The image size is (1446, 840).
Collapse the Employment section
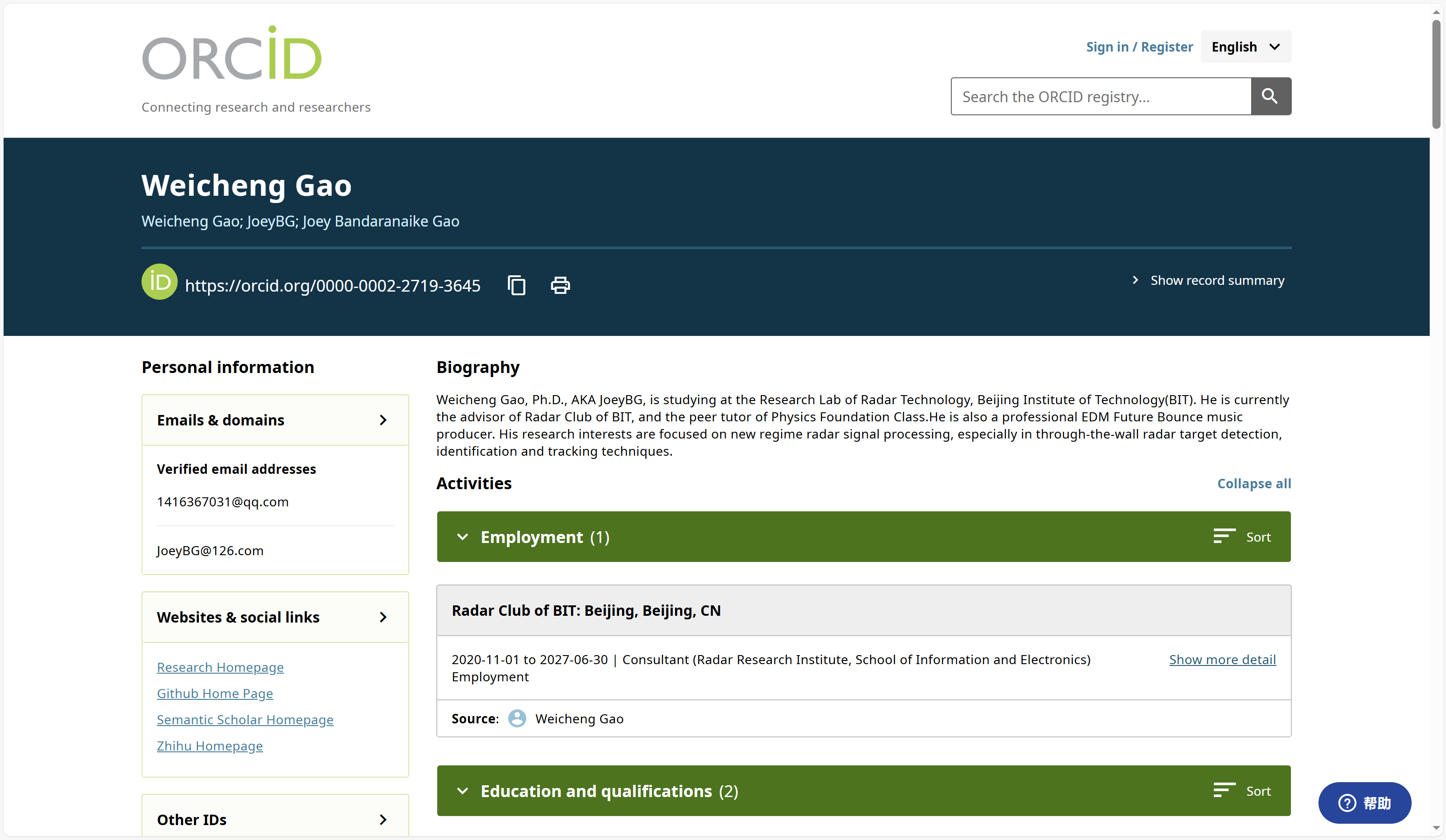463,537
